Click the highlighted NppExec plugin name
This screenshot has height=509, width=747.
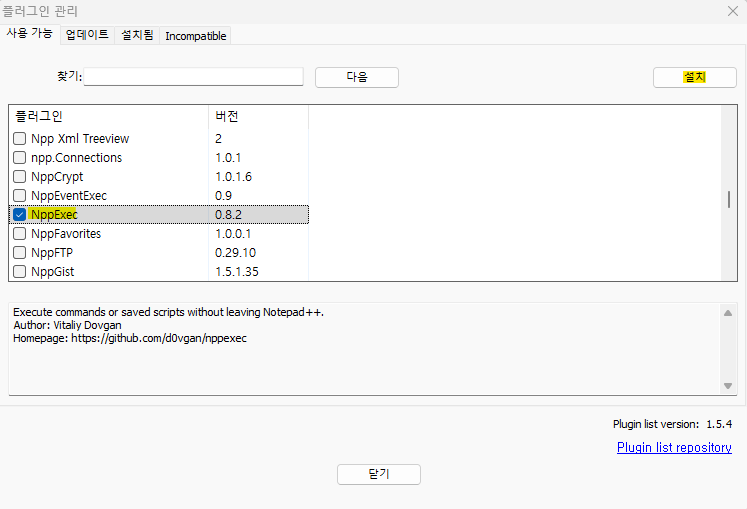pyautogui.click(x=54, y=214)
